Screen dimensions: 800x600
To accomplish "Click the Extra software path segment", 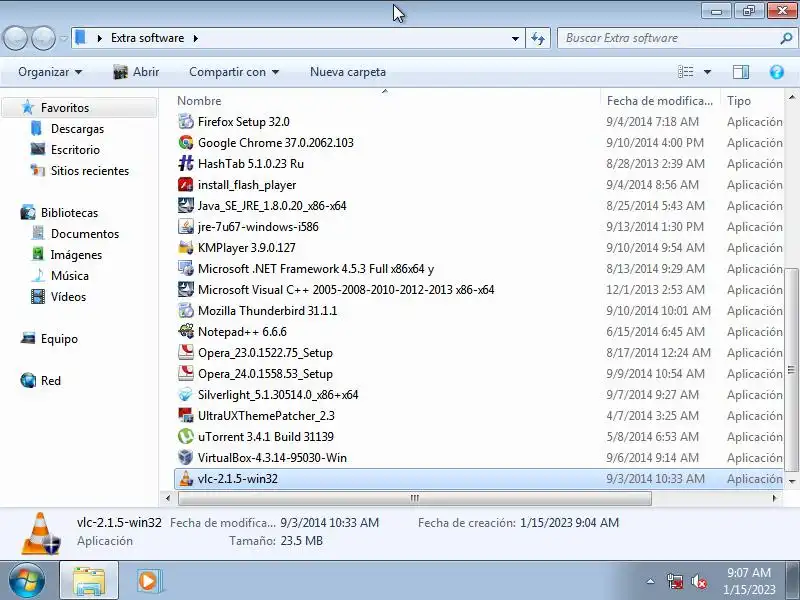I will tap(147, 38).
